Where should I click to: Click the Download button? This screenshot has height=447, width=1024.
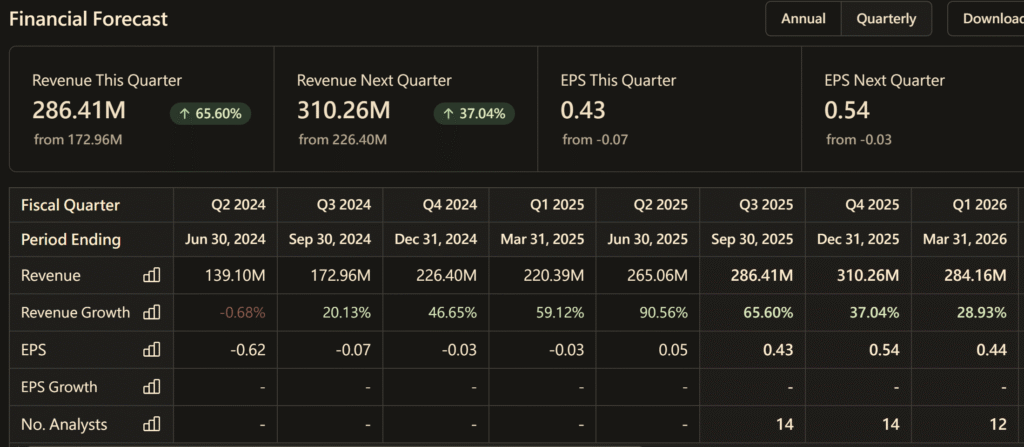pos(990,19)
